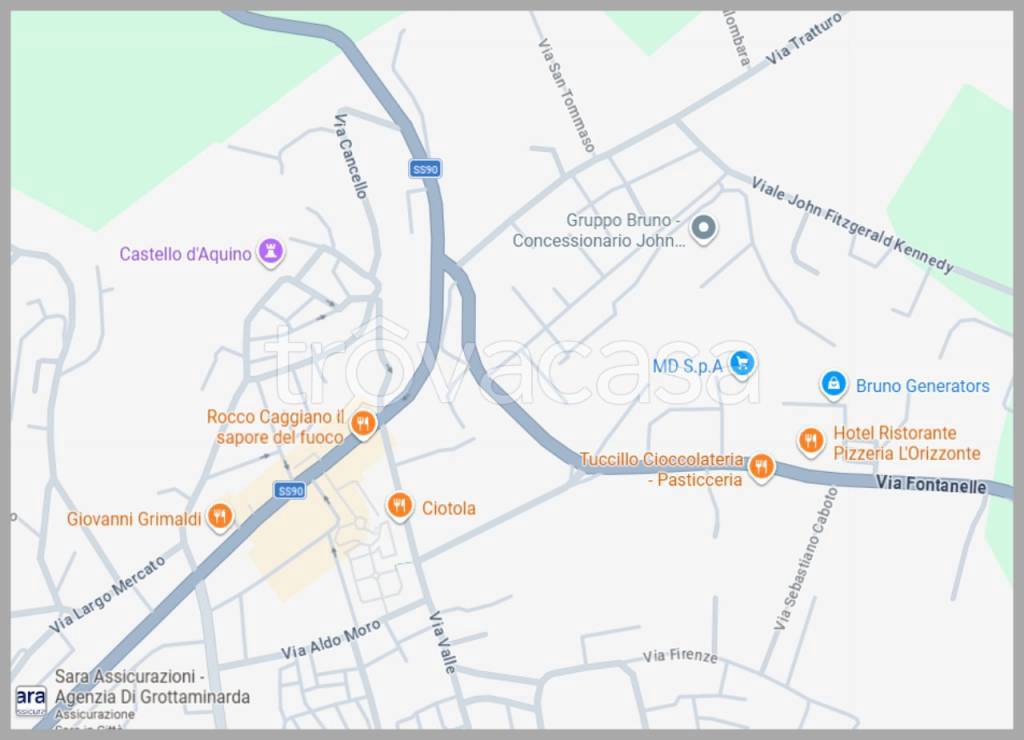
Task: Open the Hotel Ristorante L'Orizzonte pin
Action: pyautogui.click(x=810, y=442)
